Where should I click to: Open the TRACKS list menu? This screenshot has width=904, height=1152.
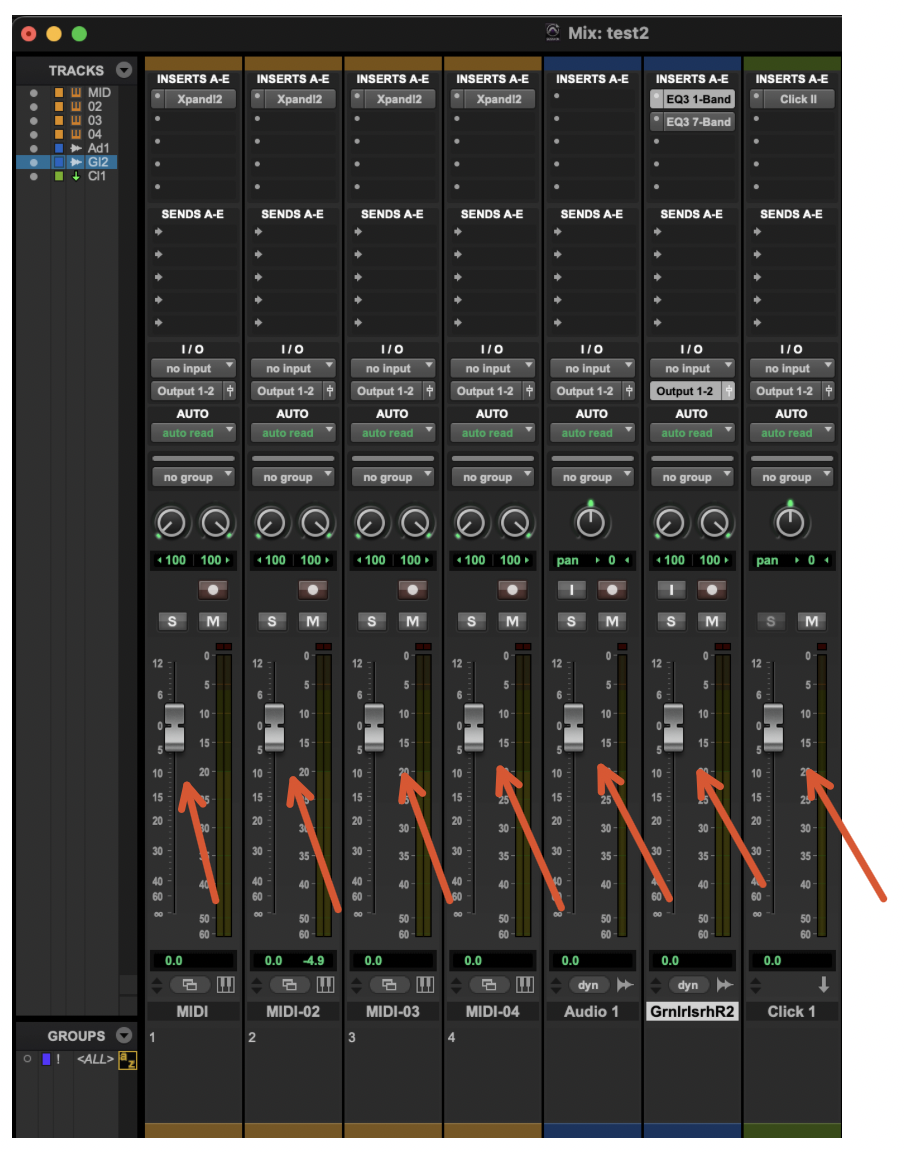[124, 70]
